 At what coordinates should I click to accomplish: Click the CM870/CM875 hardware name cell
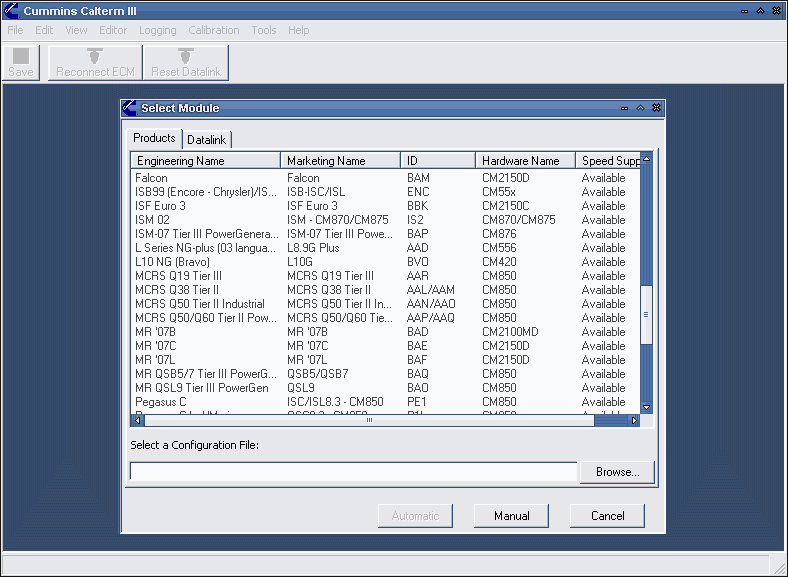coord(519,220)
